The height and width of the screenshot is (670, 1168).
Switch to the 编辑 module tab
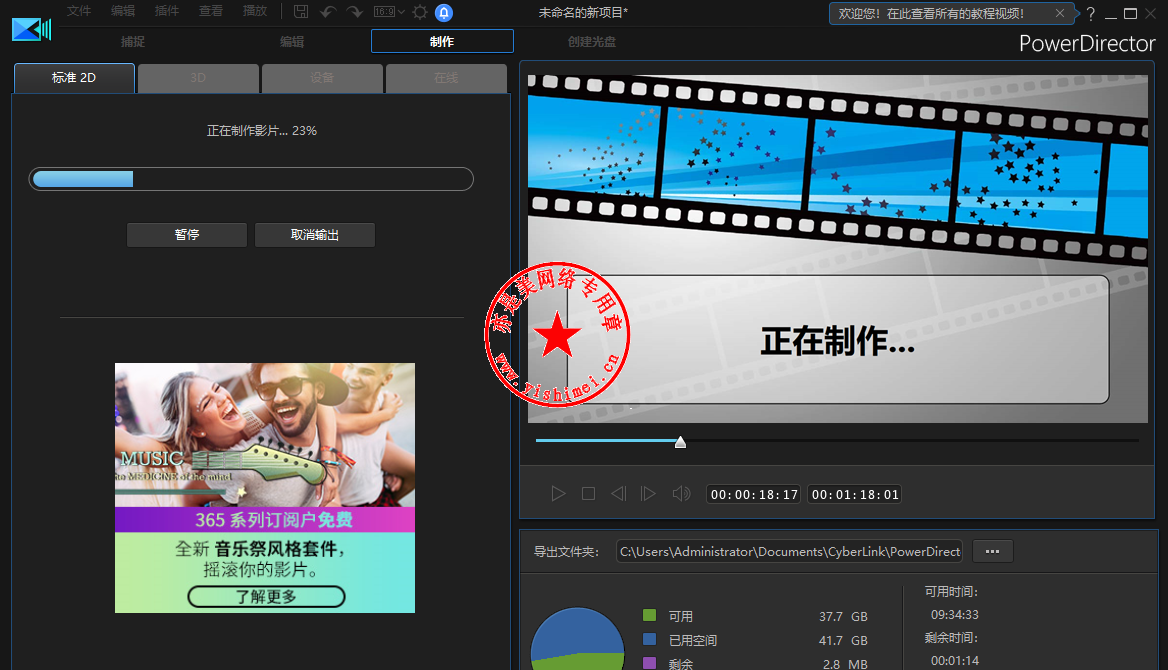tap(292, 42)
